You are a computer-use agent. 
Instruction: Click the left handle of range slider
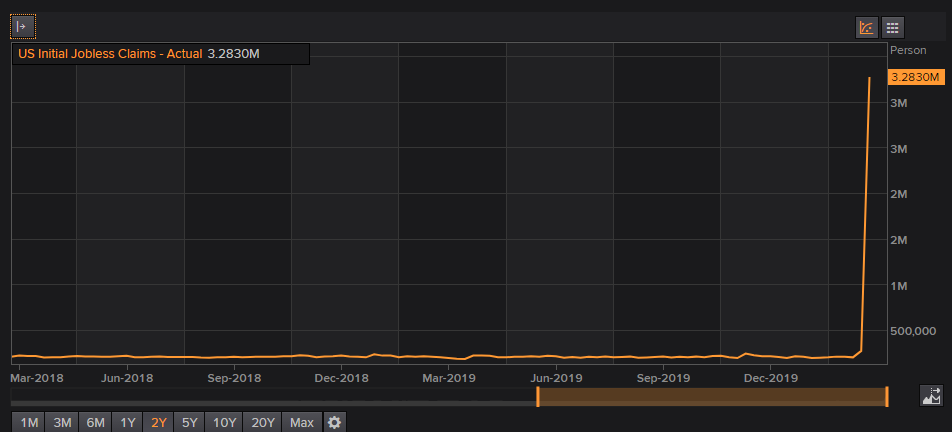pos(537,397)
